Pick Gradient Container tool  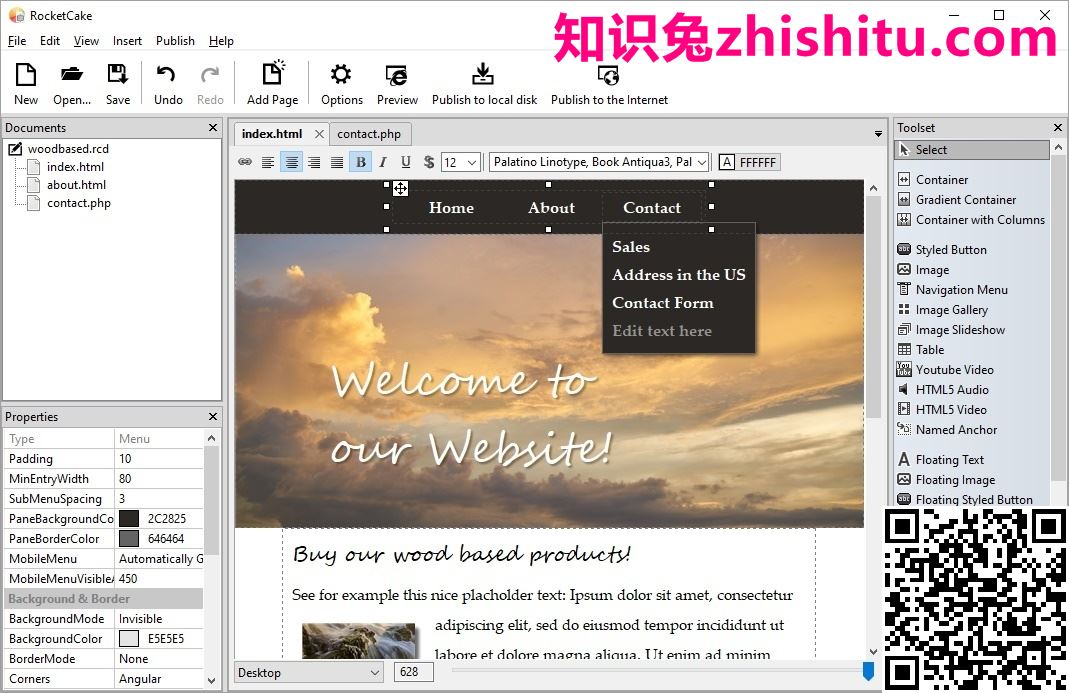957,199
